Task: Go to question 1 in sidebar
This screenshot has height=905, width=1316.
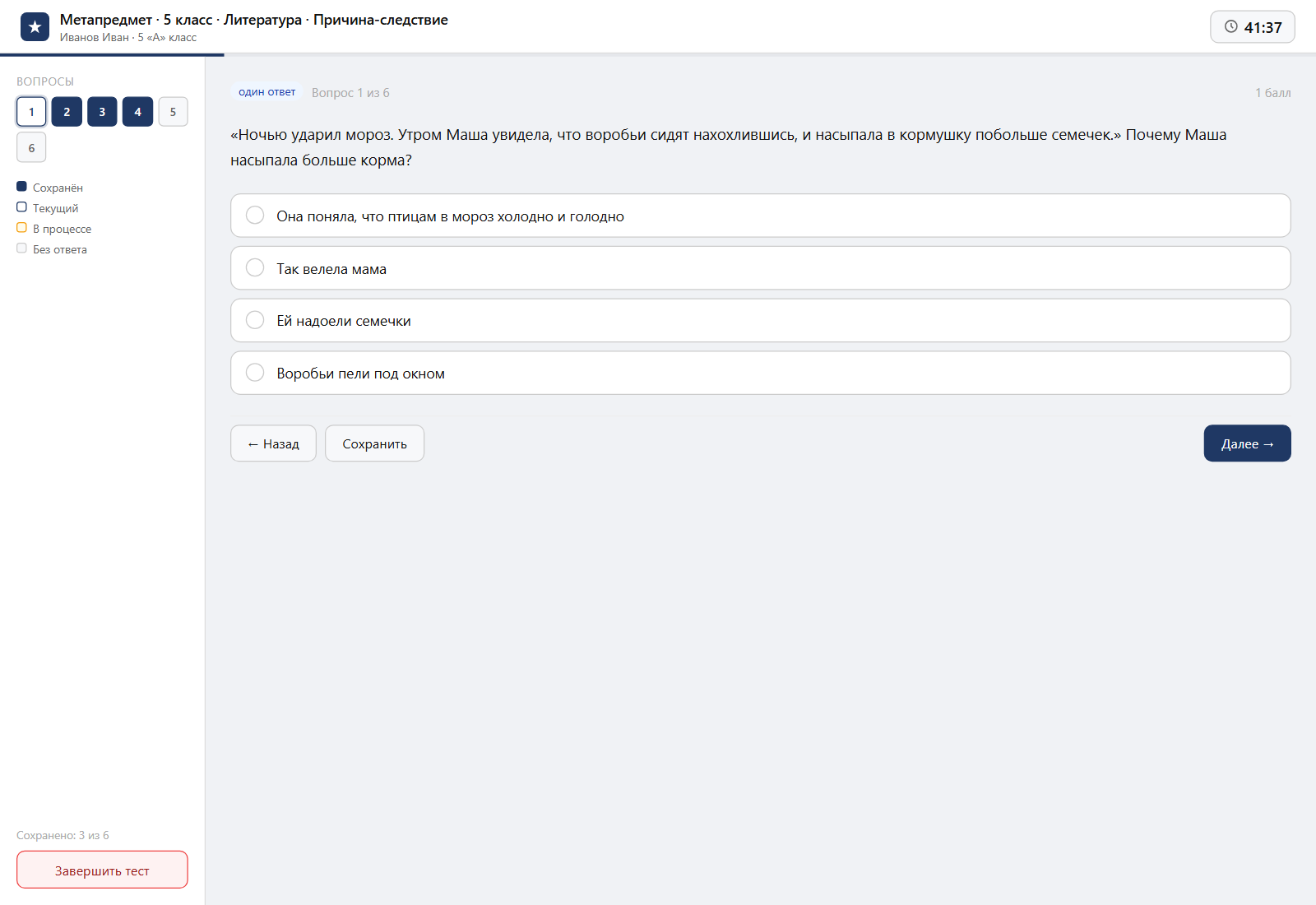Action: point(31,112)
